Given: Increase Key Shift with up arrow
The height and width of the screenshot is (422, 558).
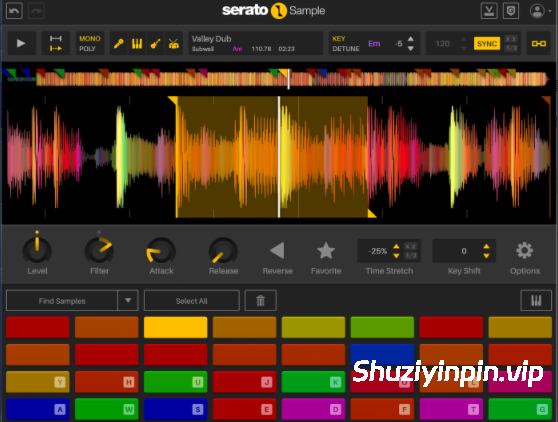Looking at the screenshot, I should point(486,246).
